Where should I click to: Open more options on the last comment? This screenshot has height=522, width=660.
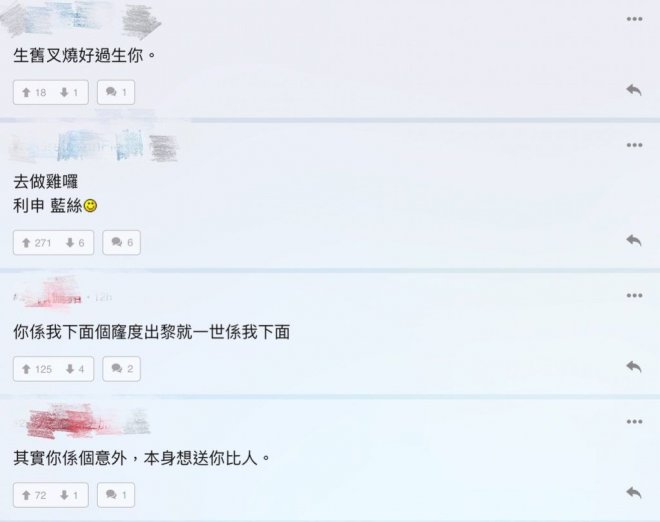634,422
